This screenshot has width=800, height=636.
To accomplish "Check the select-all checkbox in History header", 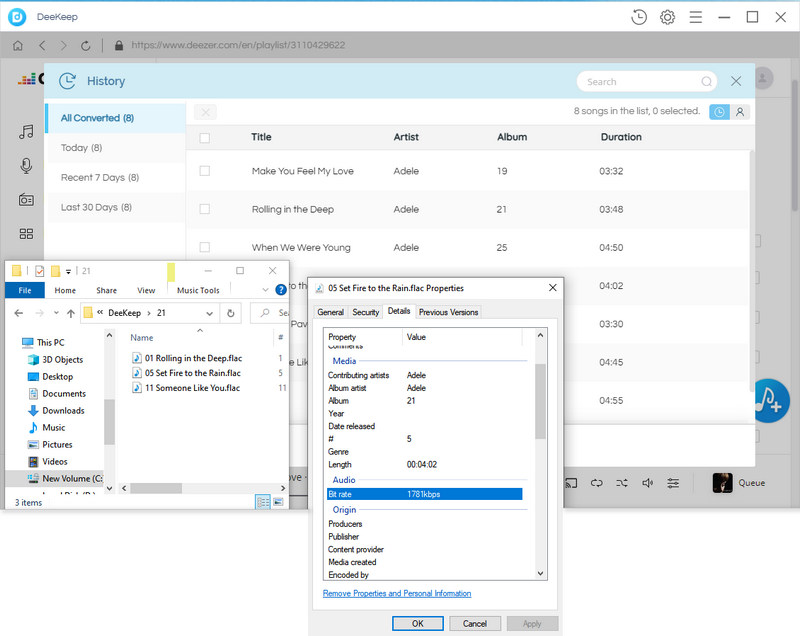I will tap(205, 138).
